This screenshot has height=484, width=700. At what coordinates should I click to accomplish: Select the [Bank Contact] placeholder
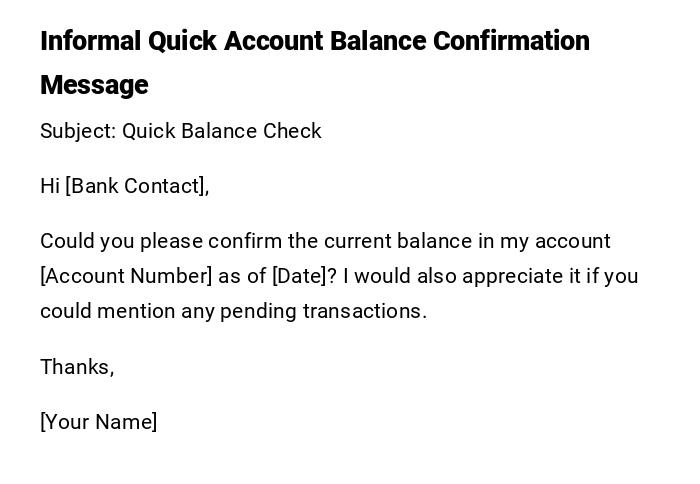tap(136, 186)
